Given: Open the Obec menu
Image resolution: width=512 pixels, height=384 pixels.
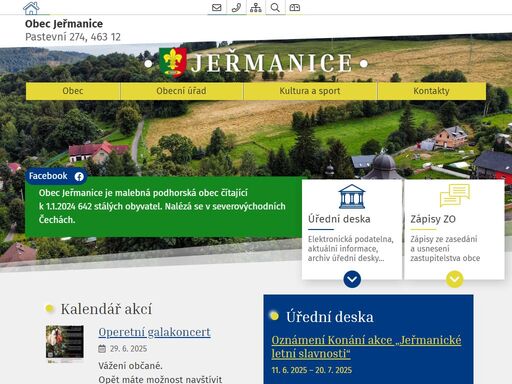Looking at the screenshot, I should 73,91.
